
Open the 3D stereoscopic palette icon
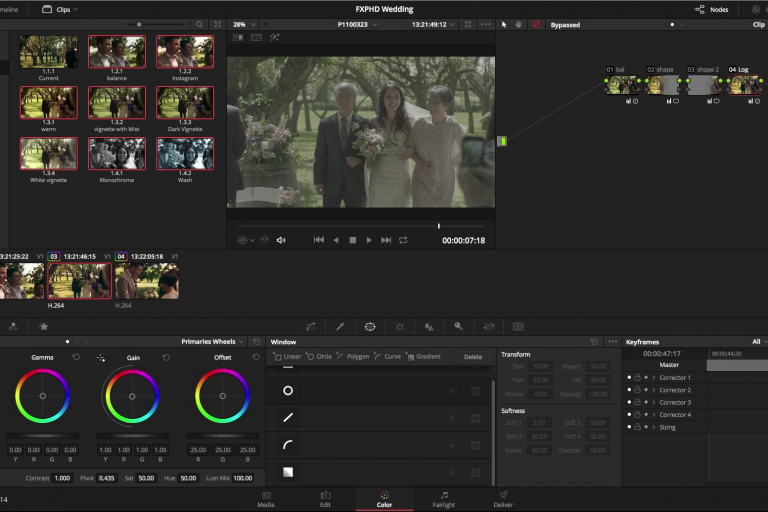[x=518, y=327]
